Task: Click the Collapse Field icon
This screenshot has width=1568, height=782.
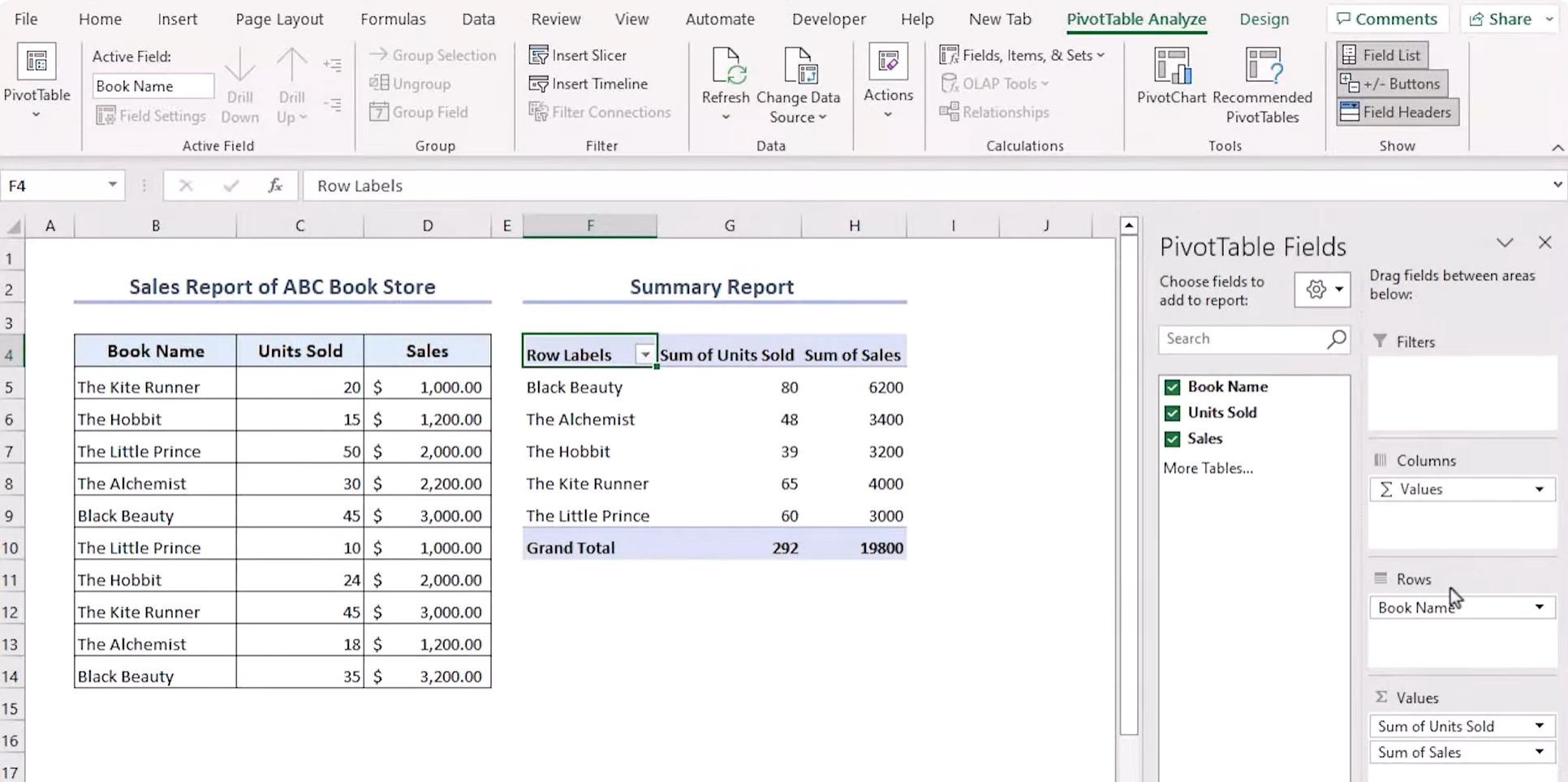Action: coord(333,105)
